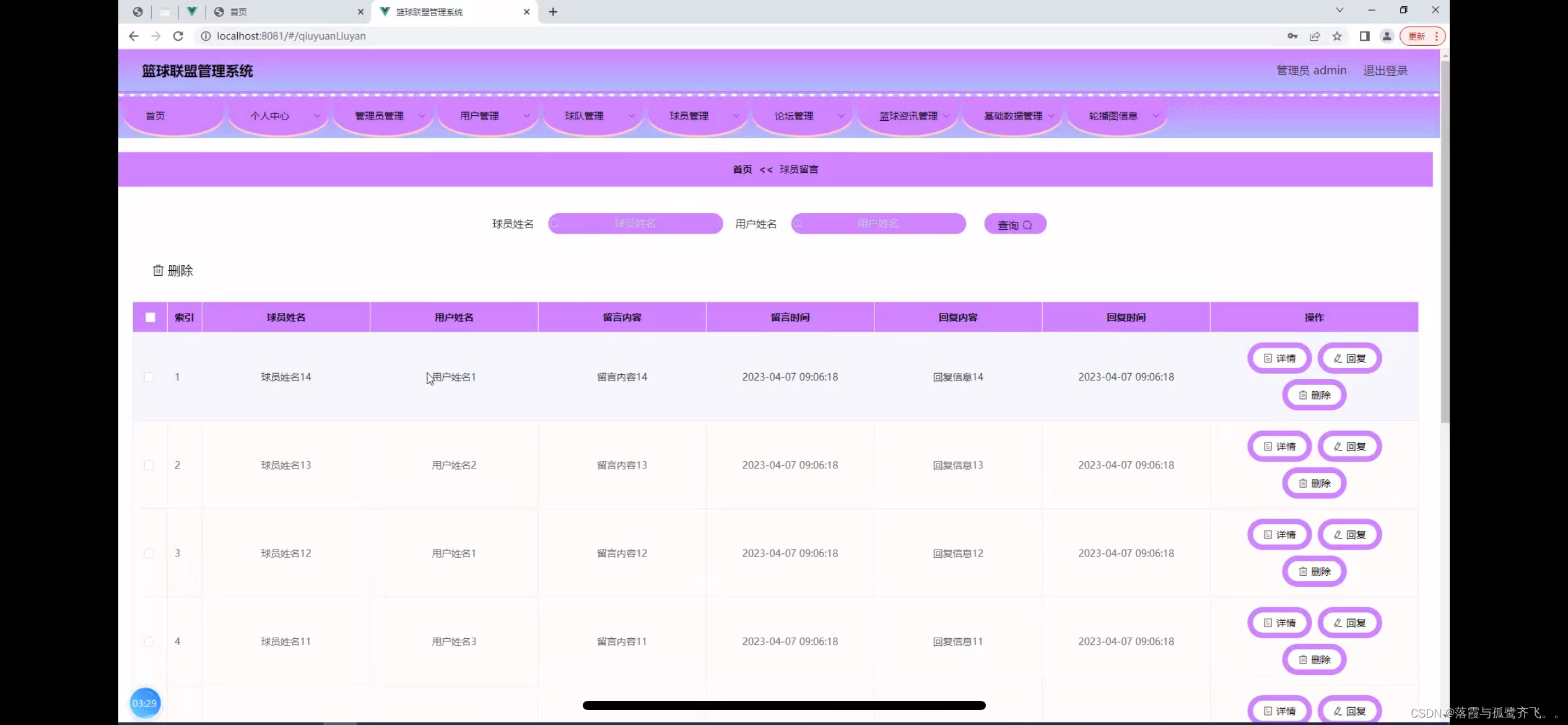
Task: Expand the 个人中心 menu
Action: (x=278, y=116)
